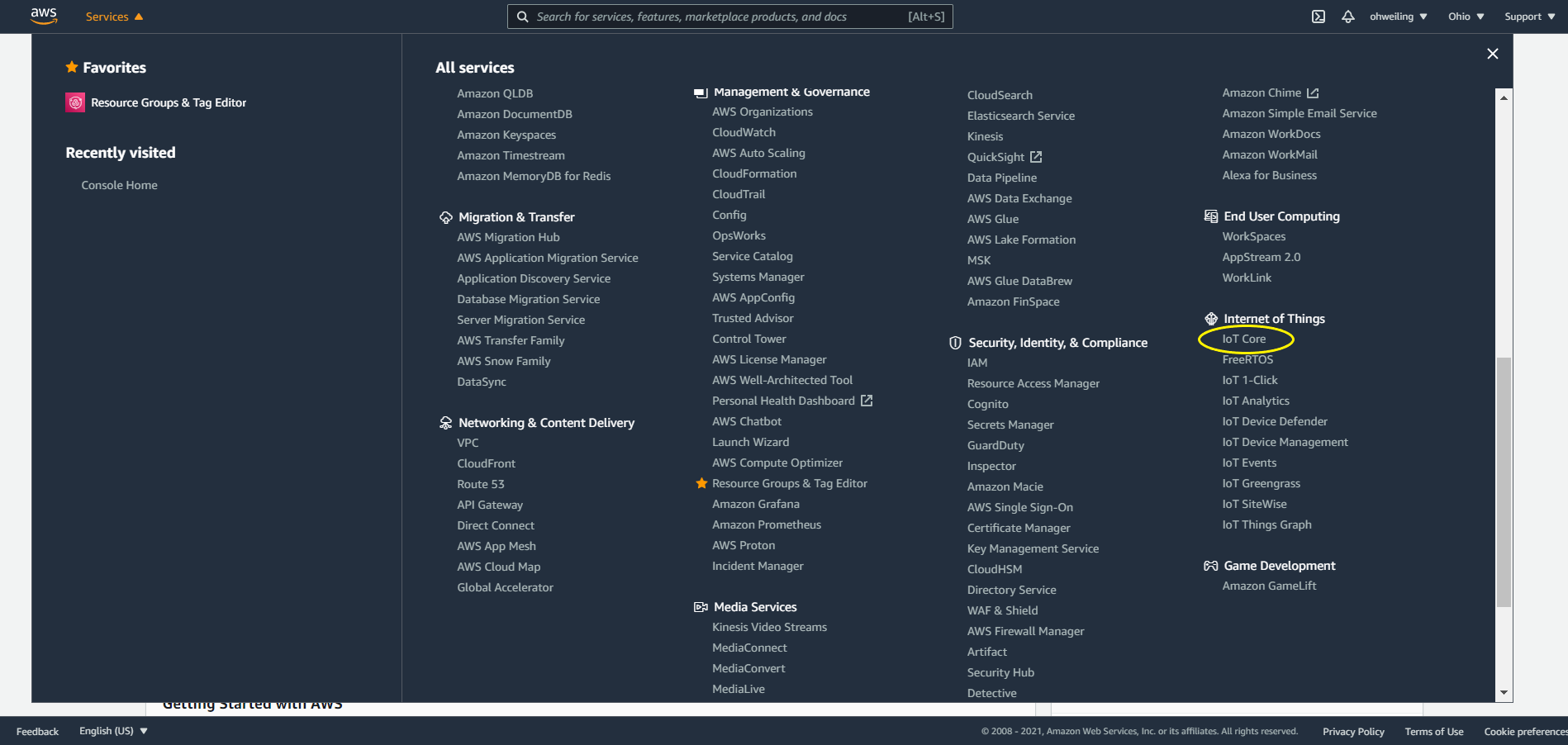Click the End User Computing category icon

click(1211, 216)
